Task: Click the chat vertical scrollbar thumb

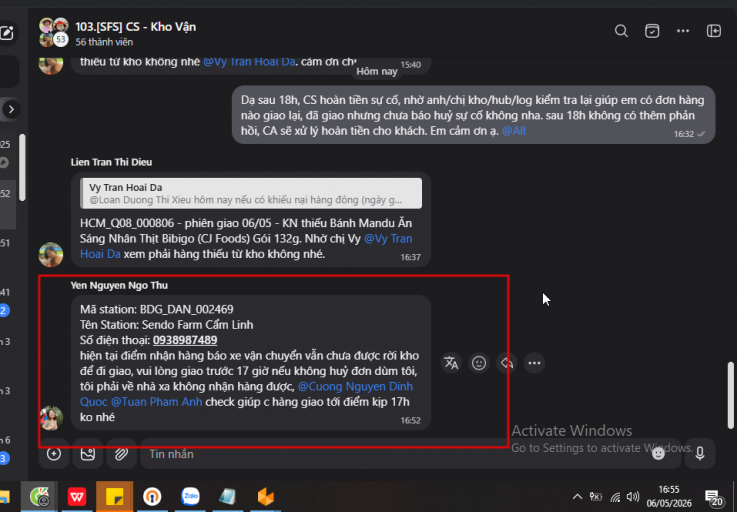Action: coord(730,395)
